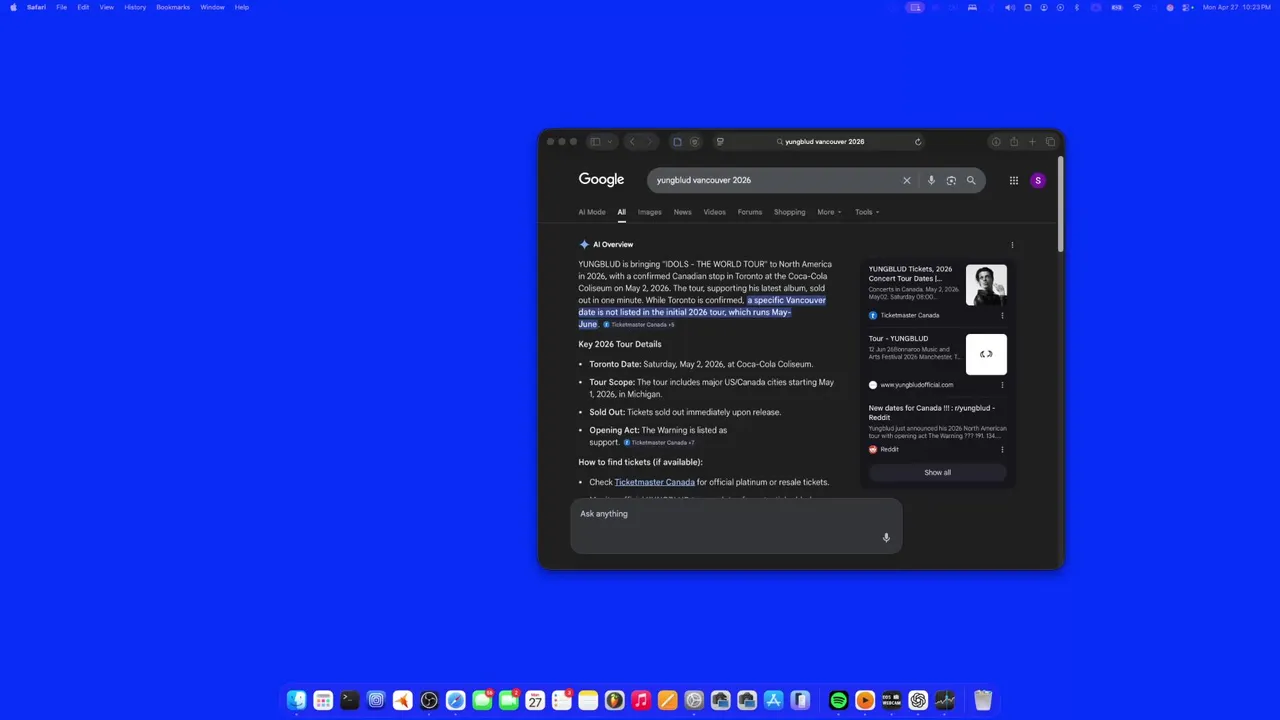
Task: Open the page menu icon left of address
Action: (720, 142)
